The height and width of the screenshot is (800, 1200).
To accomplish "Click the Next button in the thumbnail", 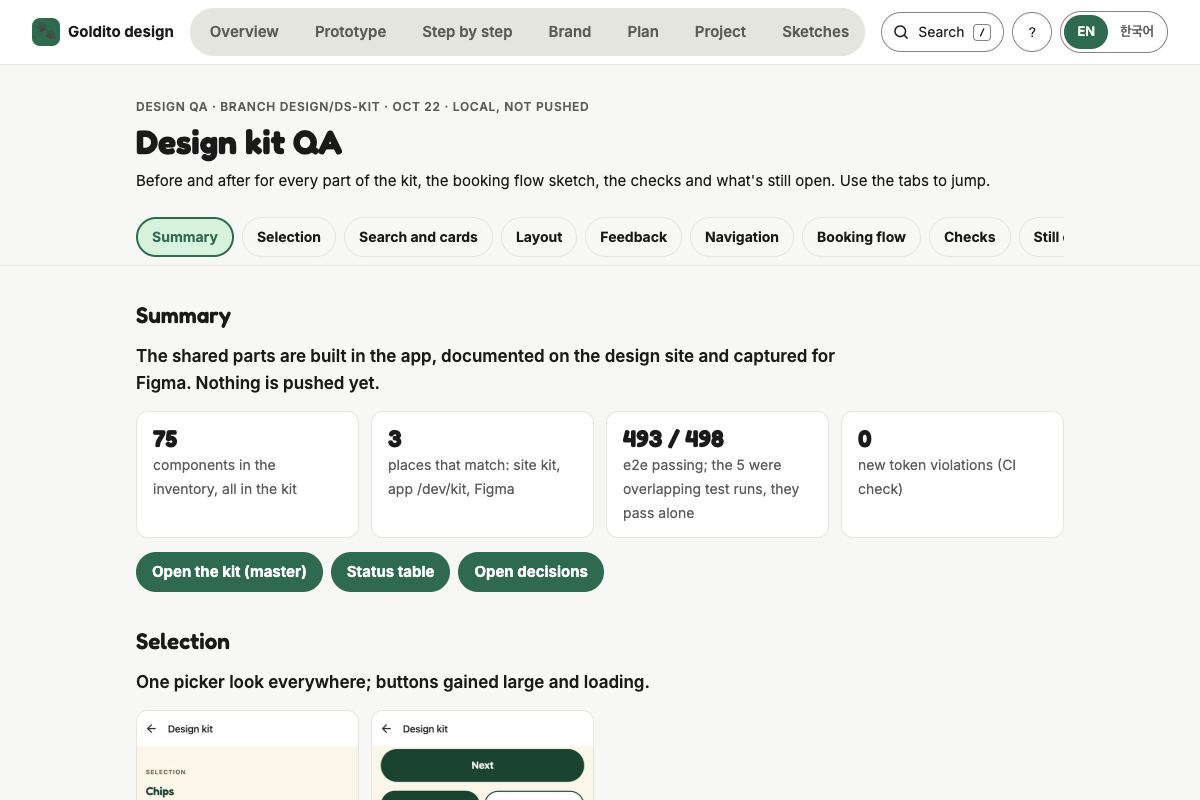I will [x=482, y=765].
